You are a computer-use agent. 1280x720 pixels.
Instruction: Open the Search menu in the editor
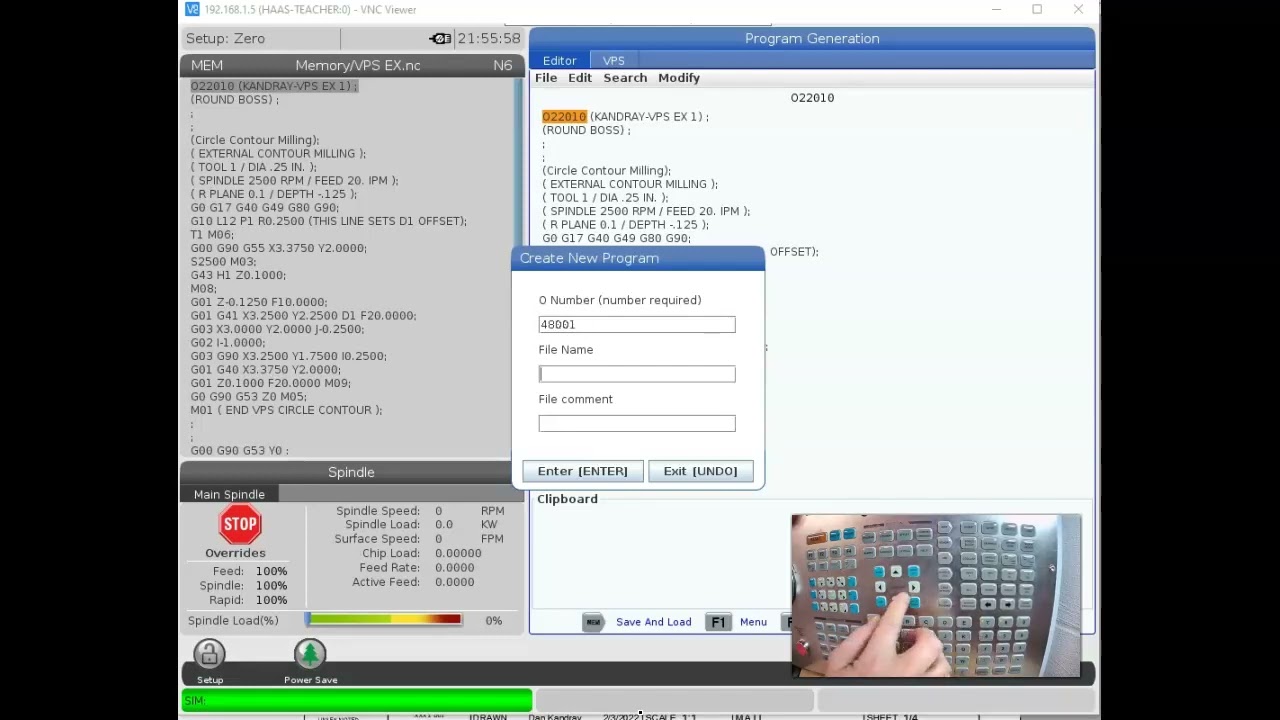[625, 78]
